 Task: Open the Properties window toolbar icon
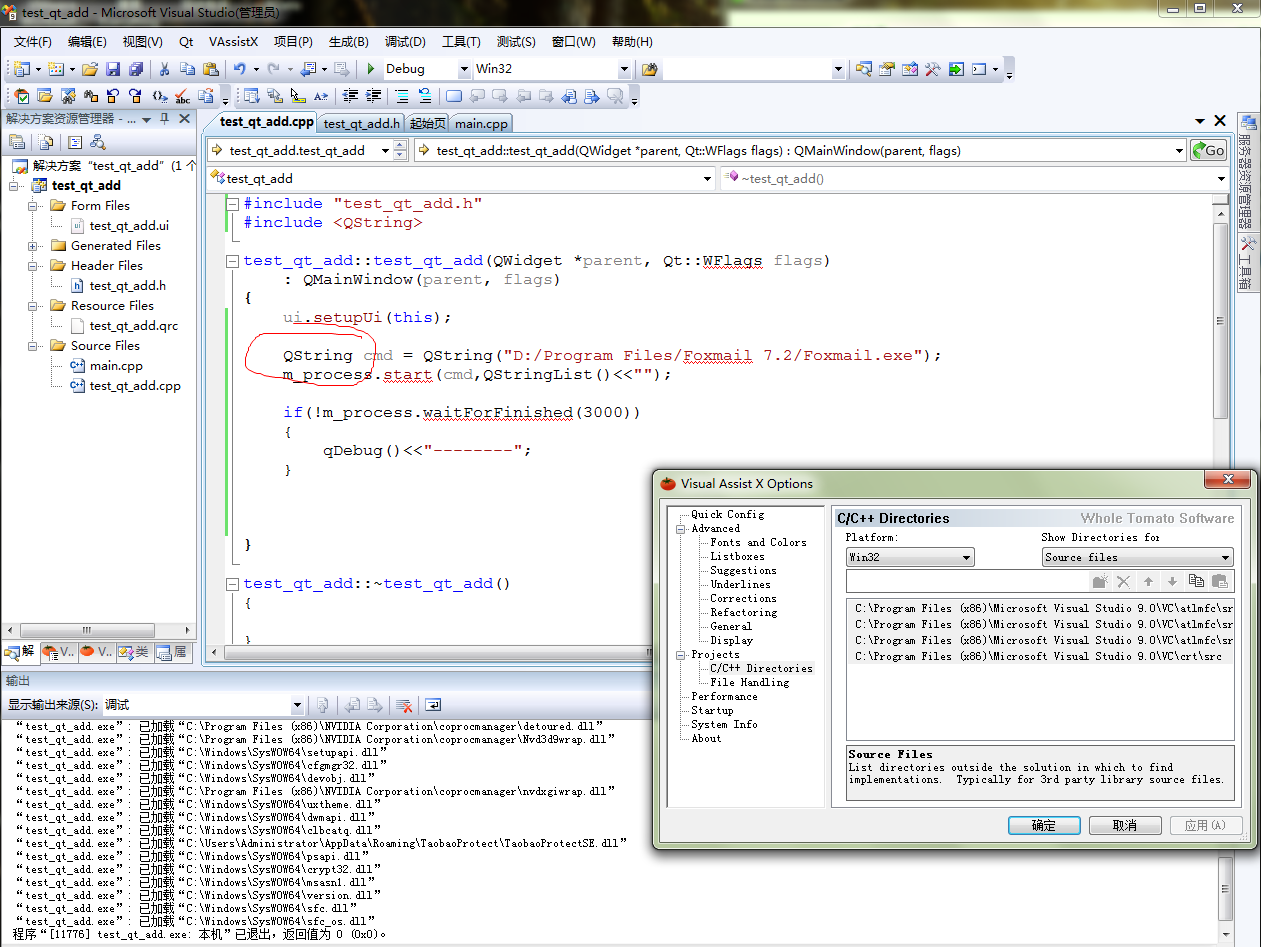pyautogui.click(x=887, y=69)
